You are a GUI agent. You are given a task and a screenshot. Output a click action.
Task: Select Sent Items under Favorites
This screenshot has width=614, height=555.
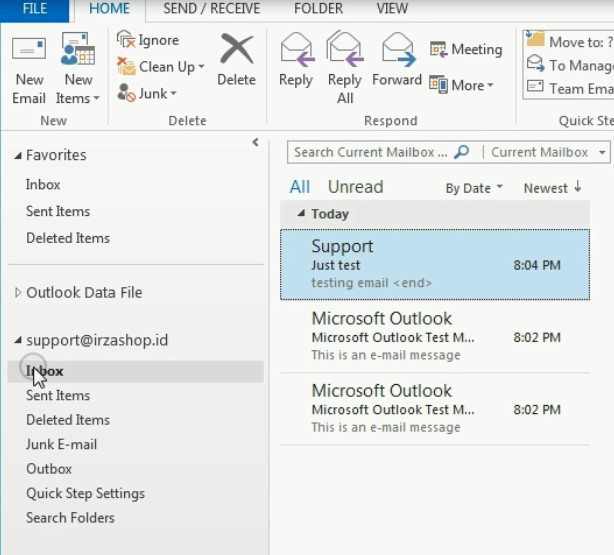tap(58, 212)
